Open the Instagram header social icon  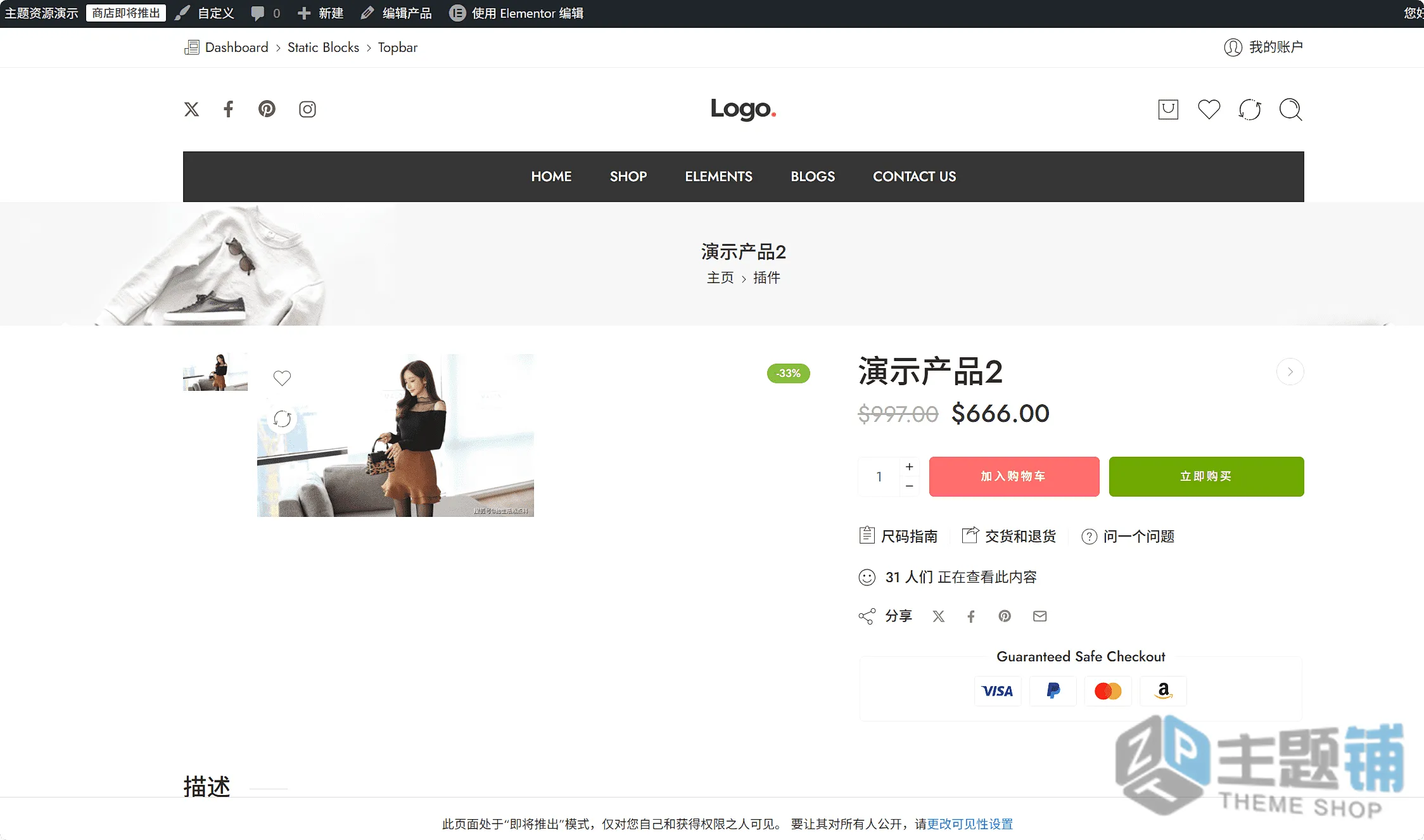point(307,109)
